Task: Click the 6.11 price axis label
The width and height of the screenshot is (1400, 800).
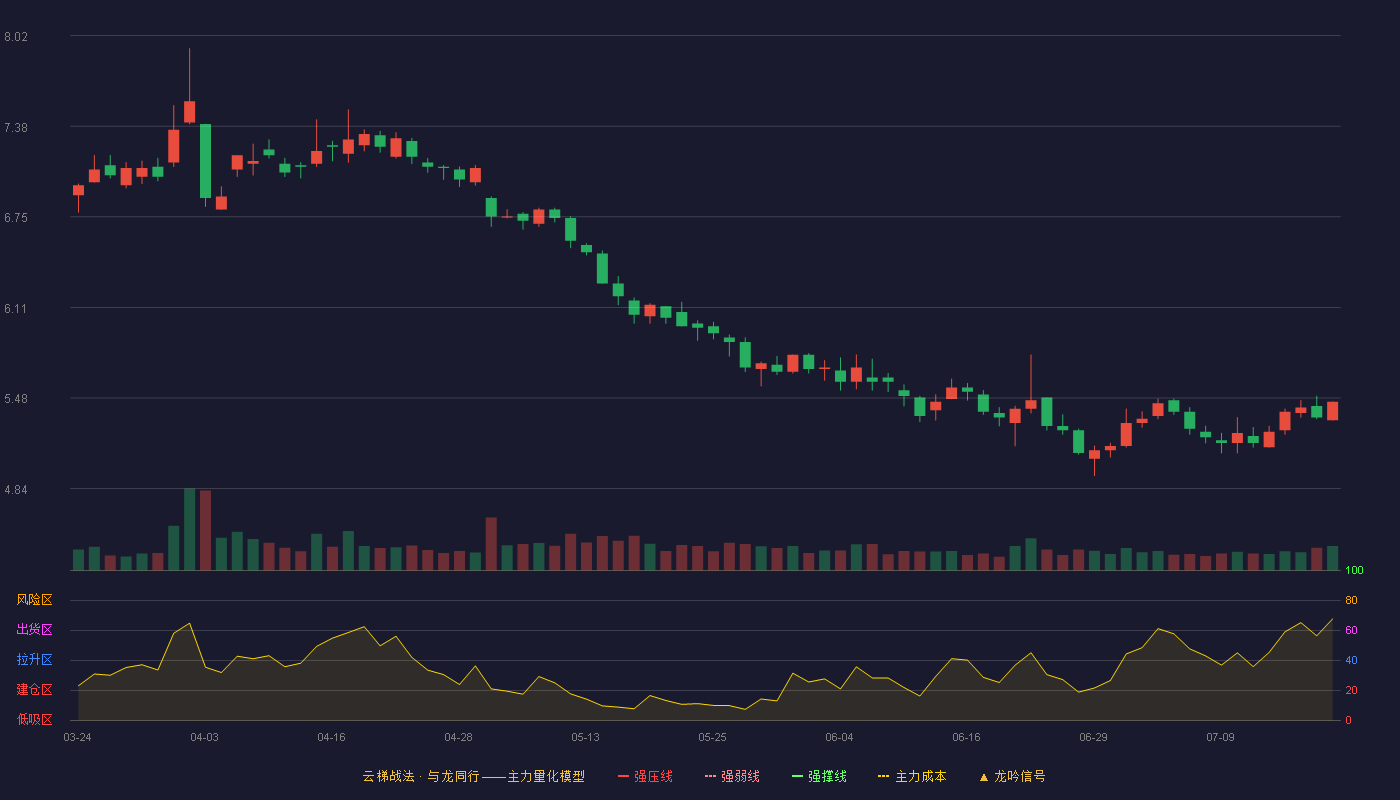Action: pos(16,309)
